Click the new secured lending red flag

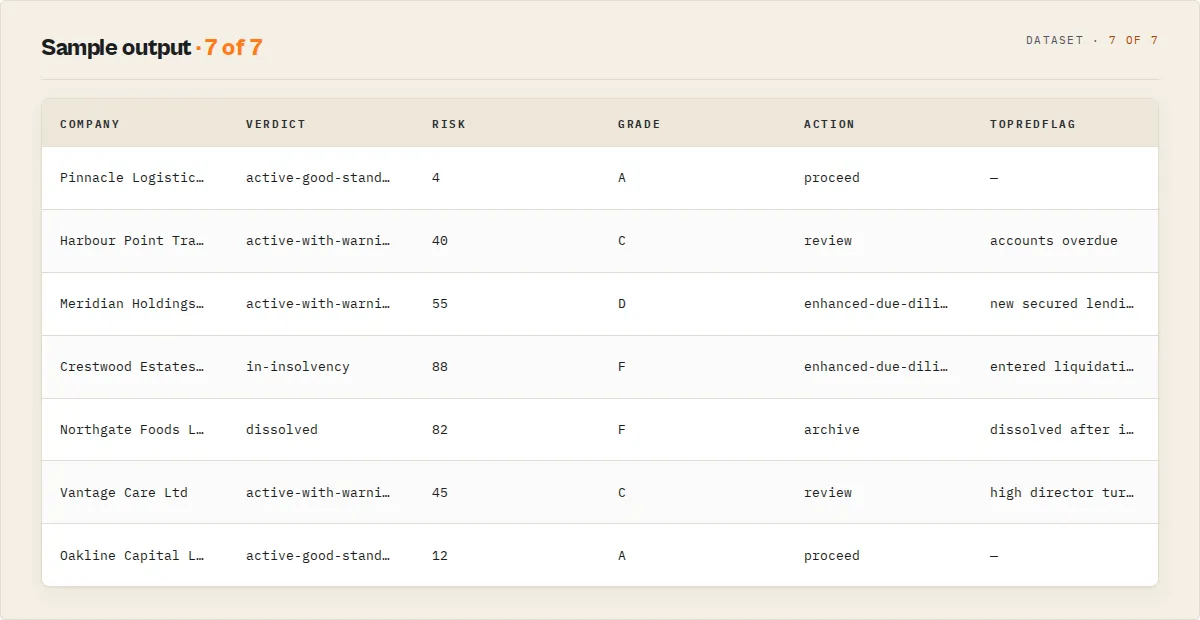click(1062, 304)
